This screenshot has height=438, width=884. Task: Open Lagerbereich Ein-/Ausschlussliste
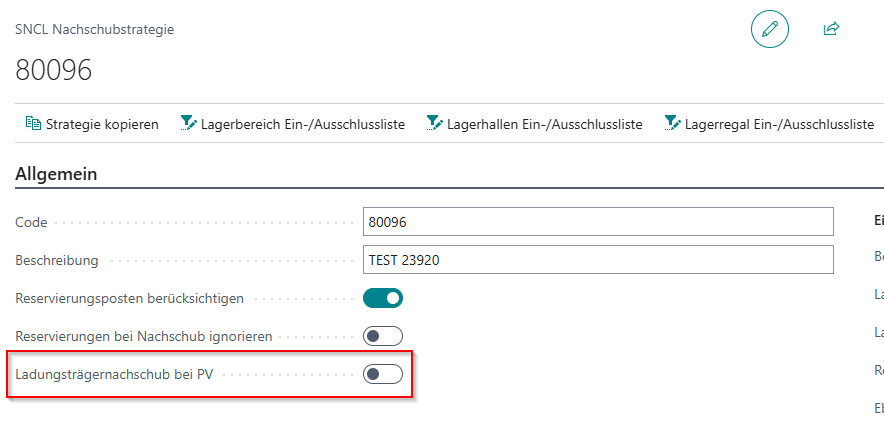pos(302,125)
